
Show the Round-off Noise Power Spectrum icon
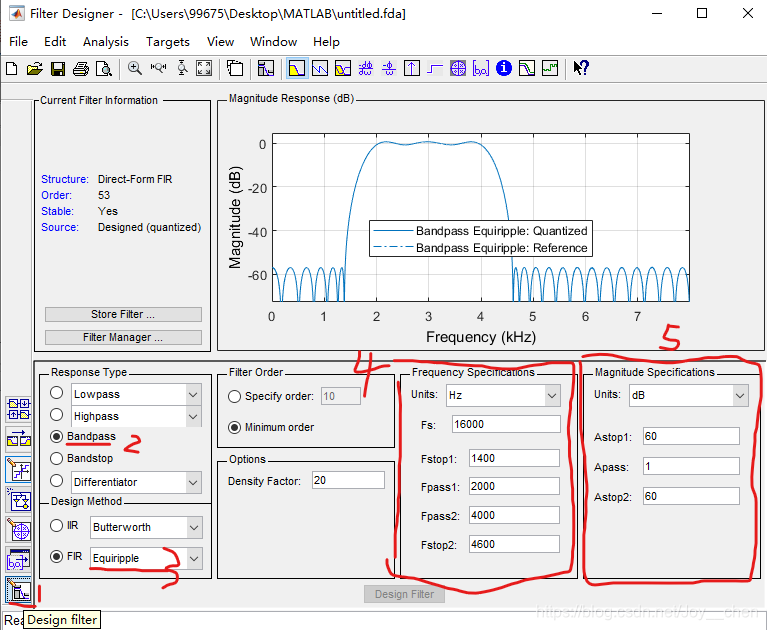click(550, 68)
